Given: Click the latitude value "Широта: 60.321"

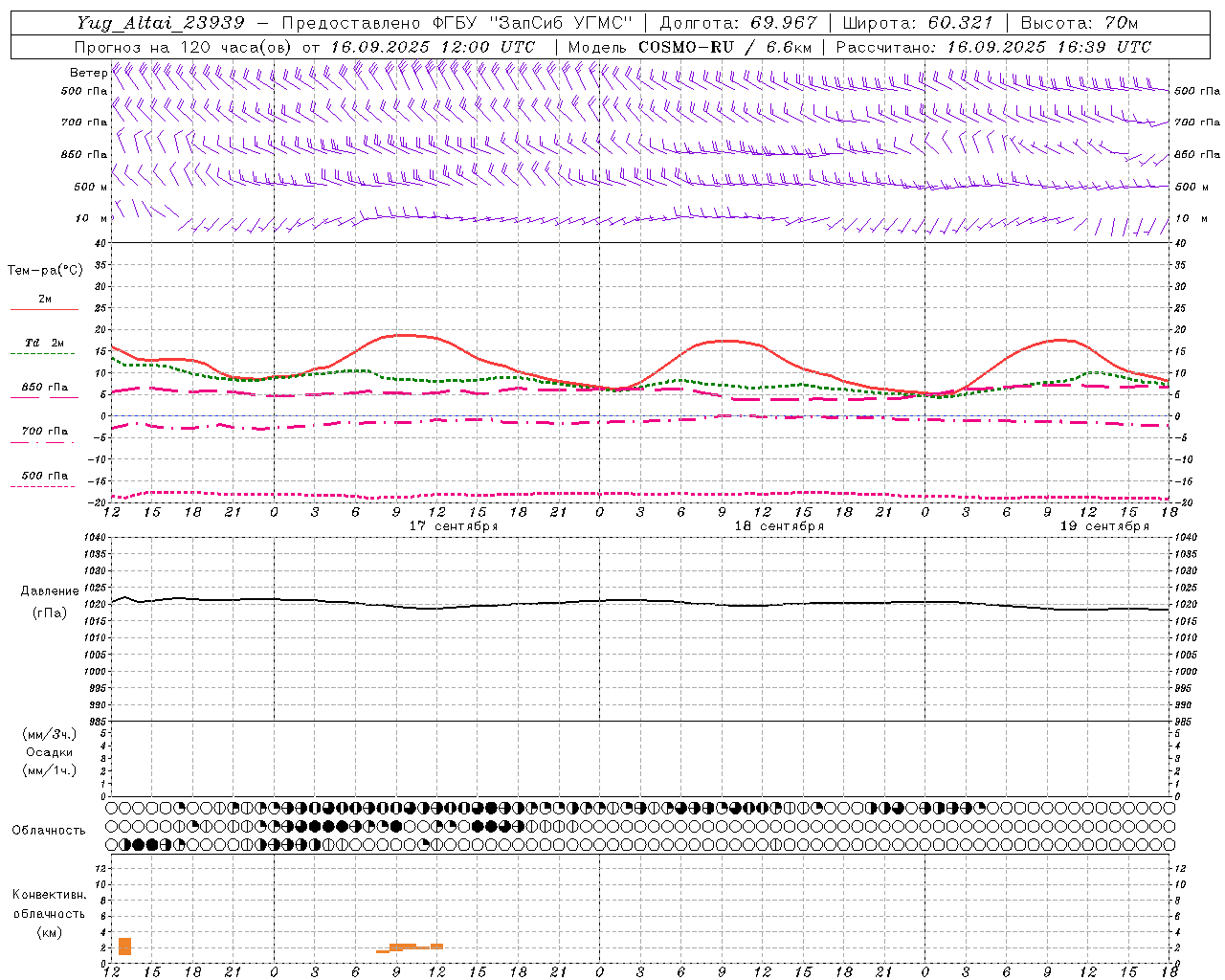Looking at the screenshot, I should pyautogui.click(x=918, y=23).
